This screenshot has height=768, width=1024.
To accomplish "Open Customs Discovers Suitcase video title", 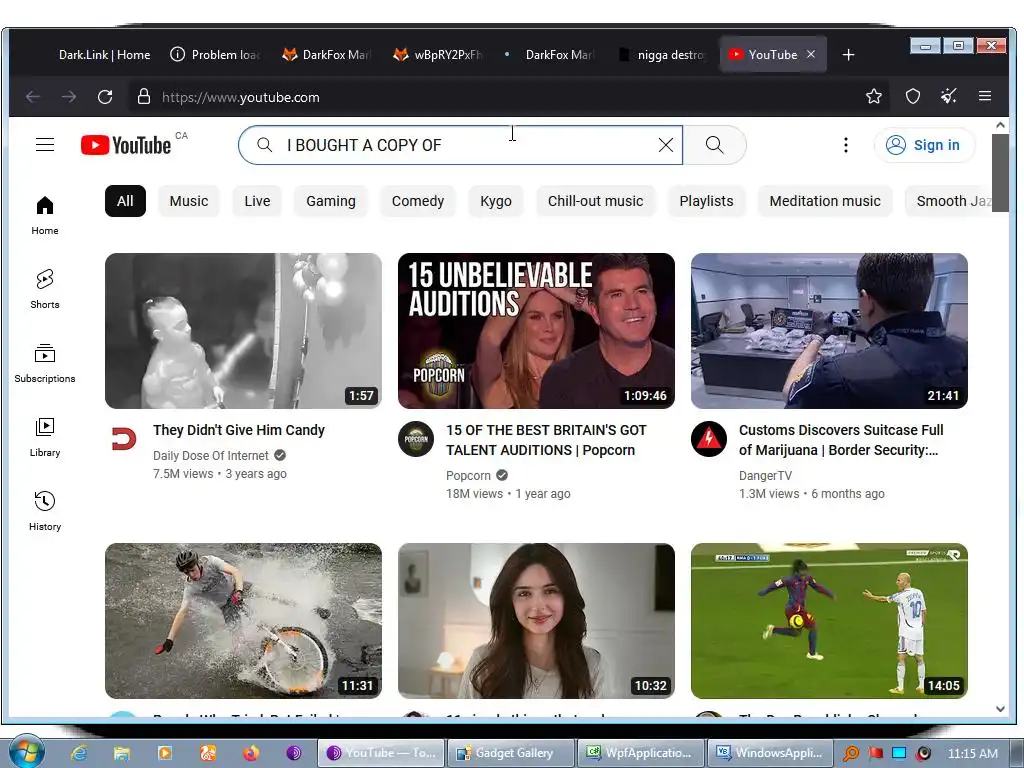I will coord(841,440).
